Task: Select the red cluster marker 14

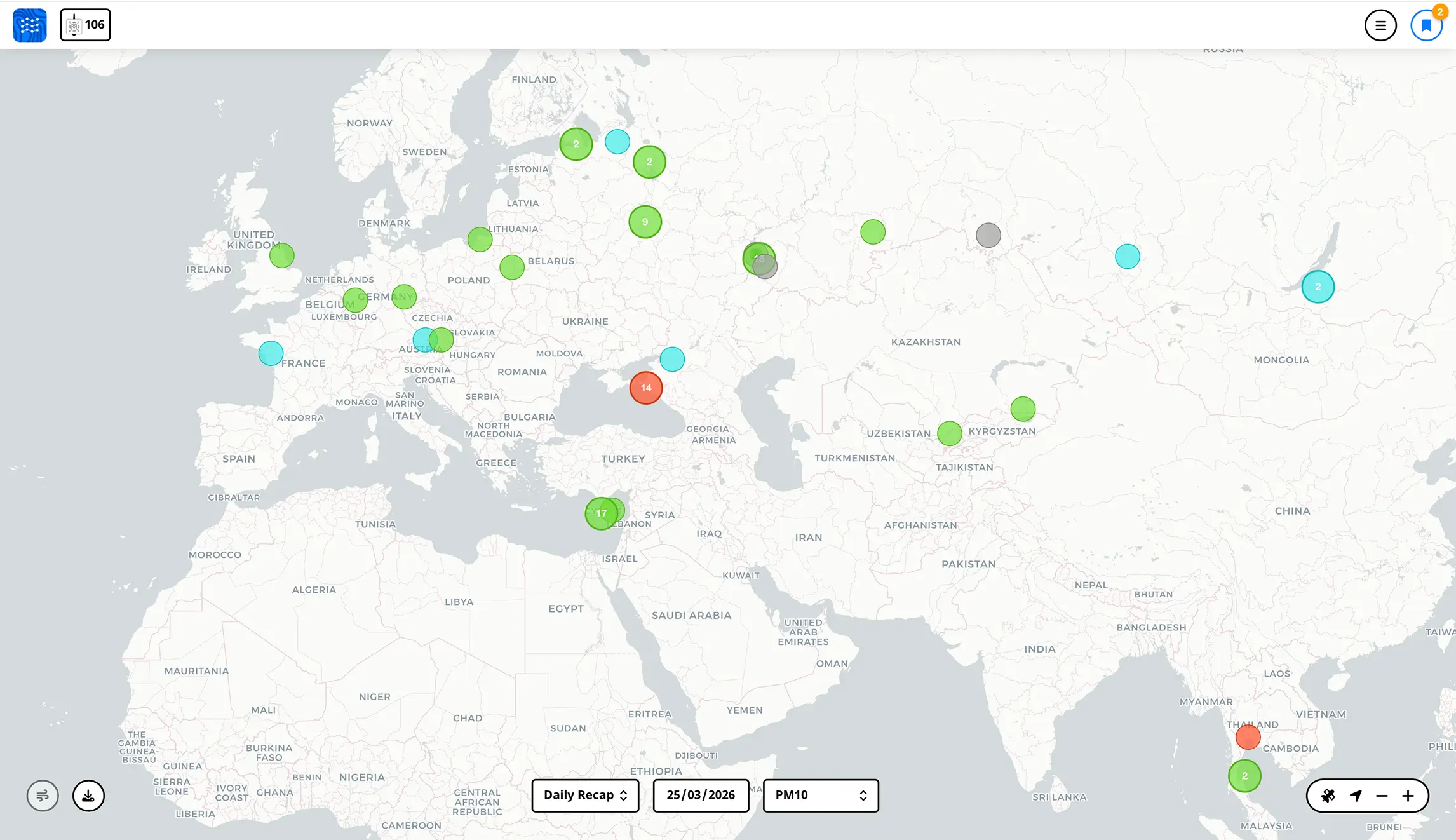Action: coord(646,388)
